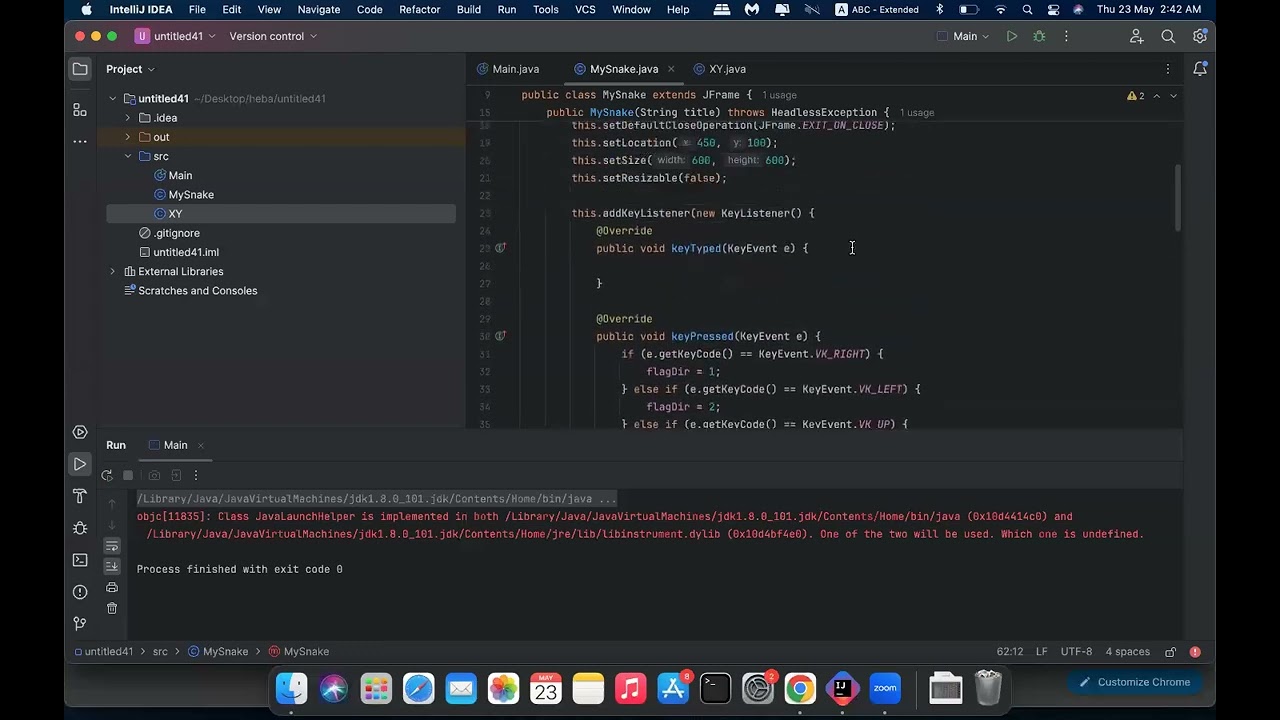Select Scratches and Consoles node
This screenshot has width=1280, height=720.
[197, 291]
